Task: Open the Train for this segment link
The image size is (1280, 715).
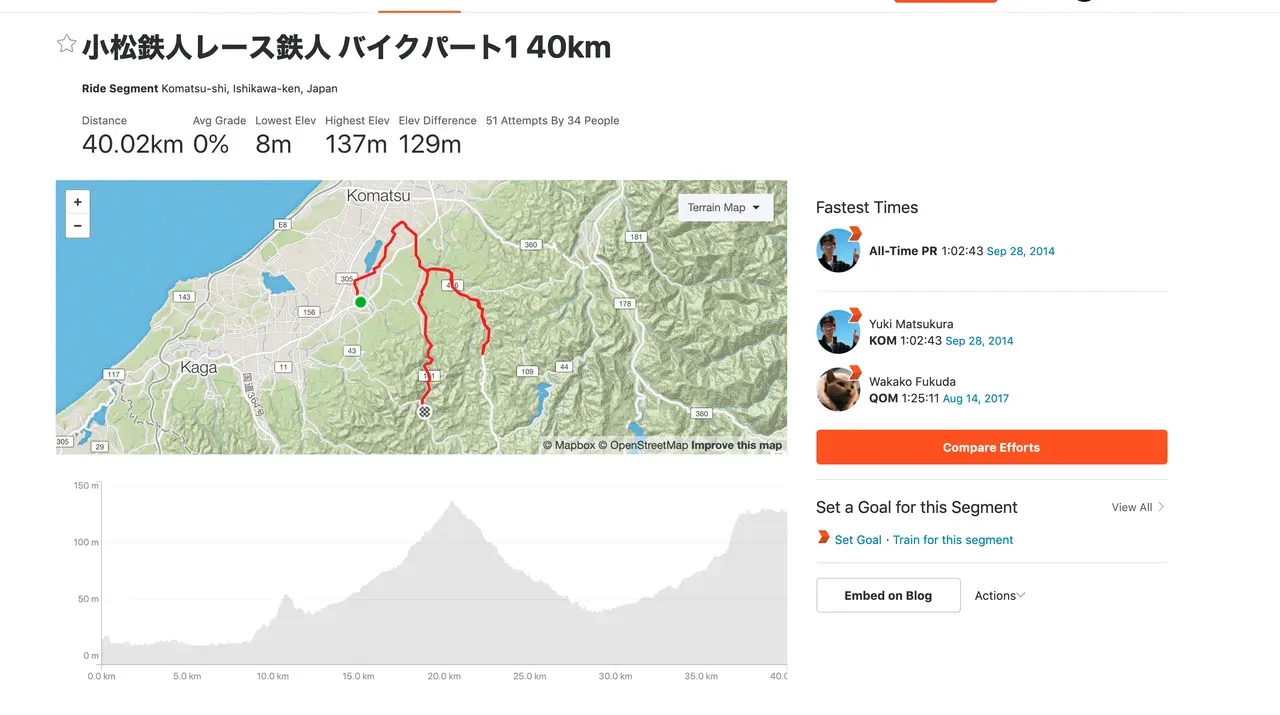Action: click(x=952, y=540)
